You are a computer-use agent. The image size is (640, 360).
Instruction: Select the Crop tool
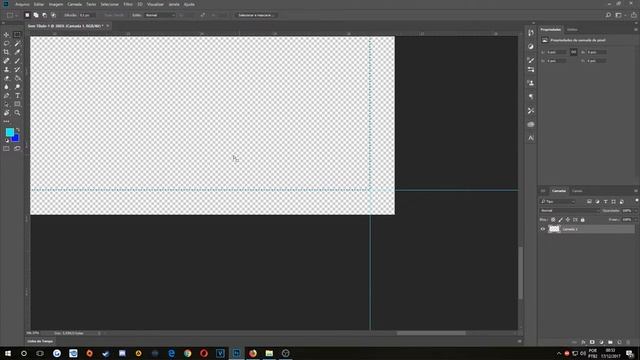coord(7,52)
